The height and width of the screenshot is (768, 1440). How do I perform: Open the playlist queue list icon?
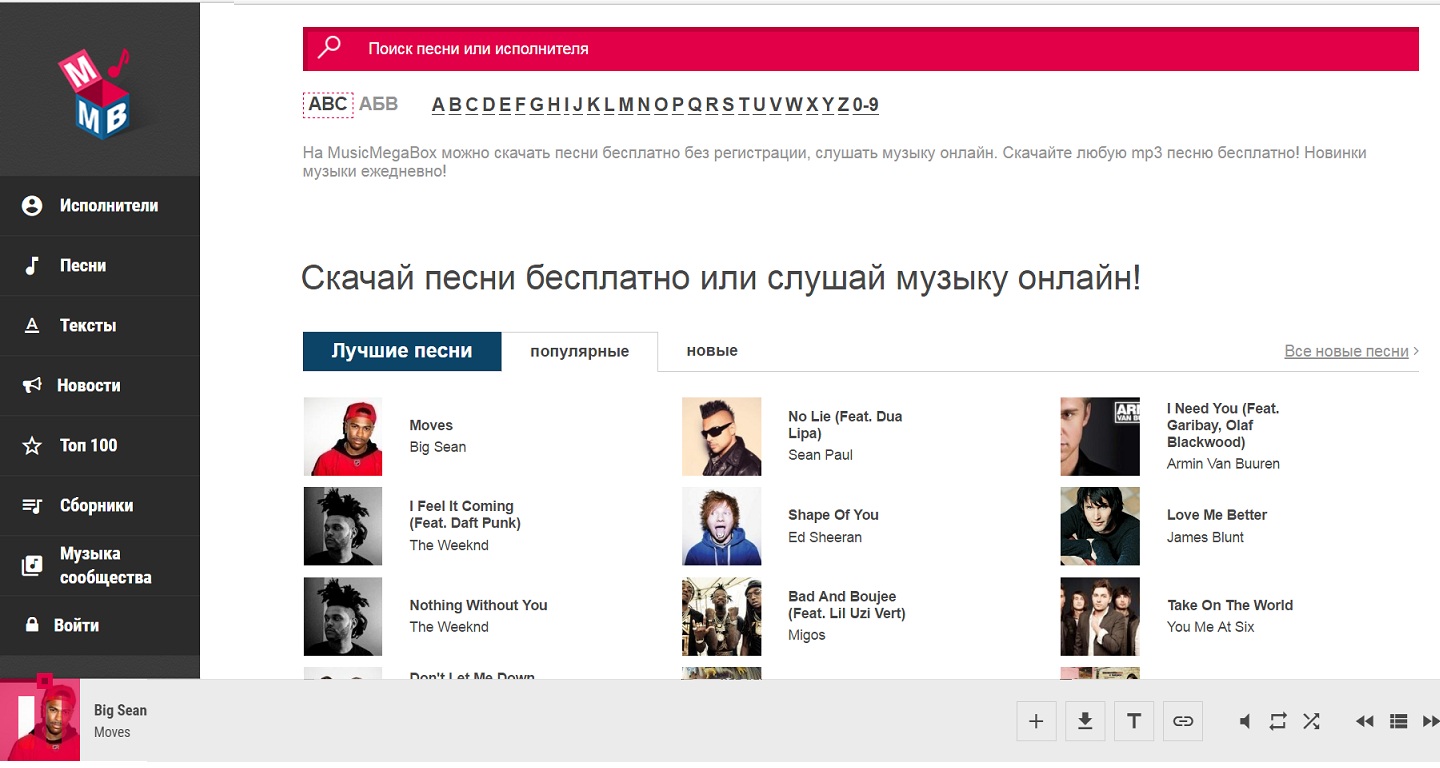pos(1399,721)
